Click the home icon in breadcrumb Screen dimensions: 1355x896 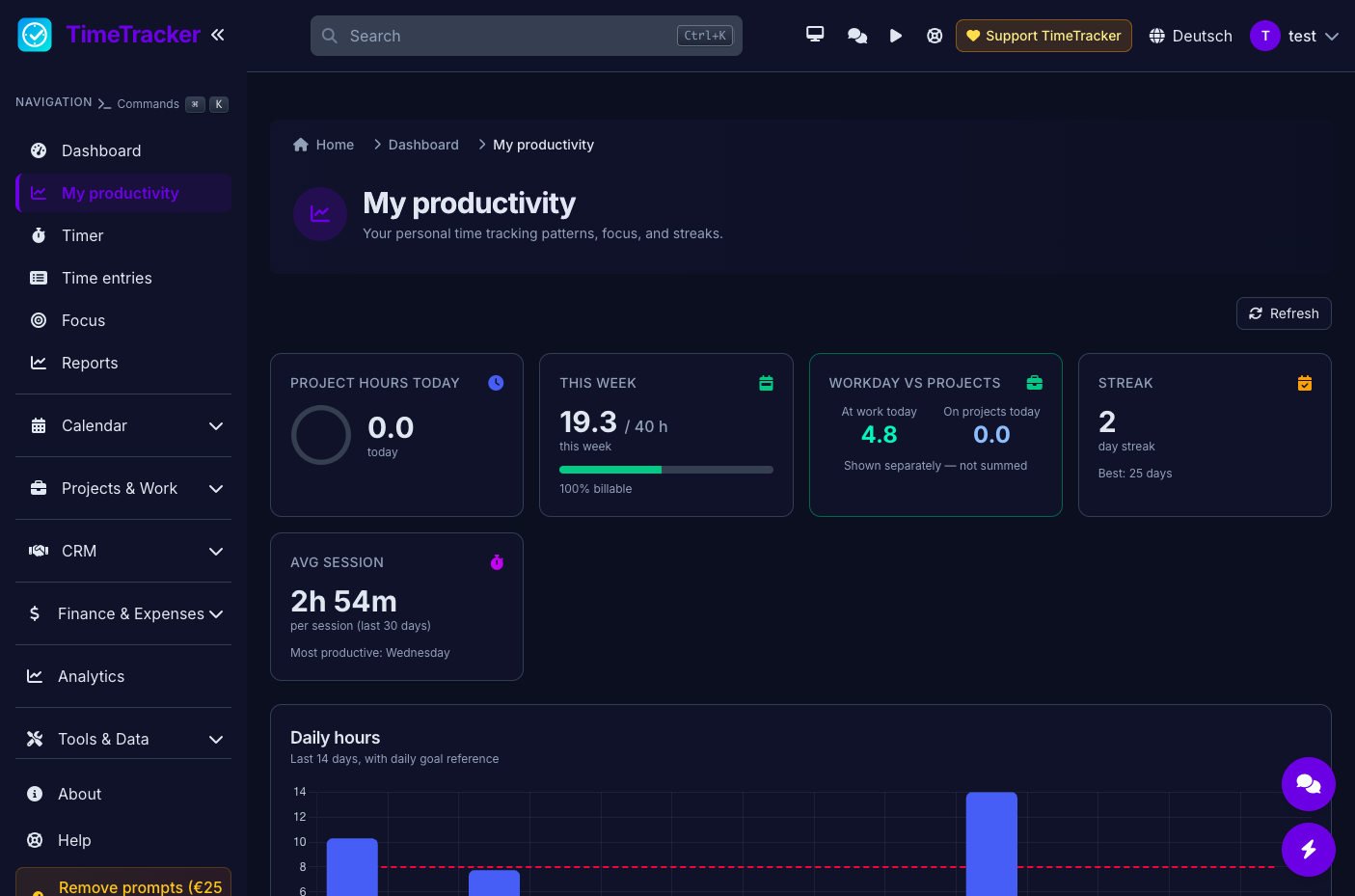[x=301, y=145]
